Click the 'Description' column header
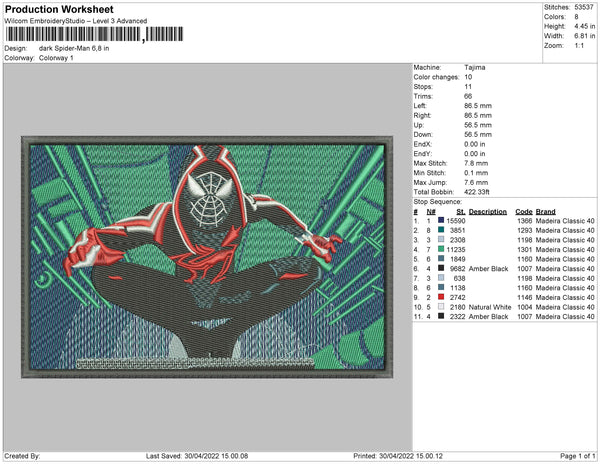 coord(488,212)
